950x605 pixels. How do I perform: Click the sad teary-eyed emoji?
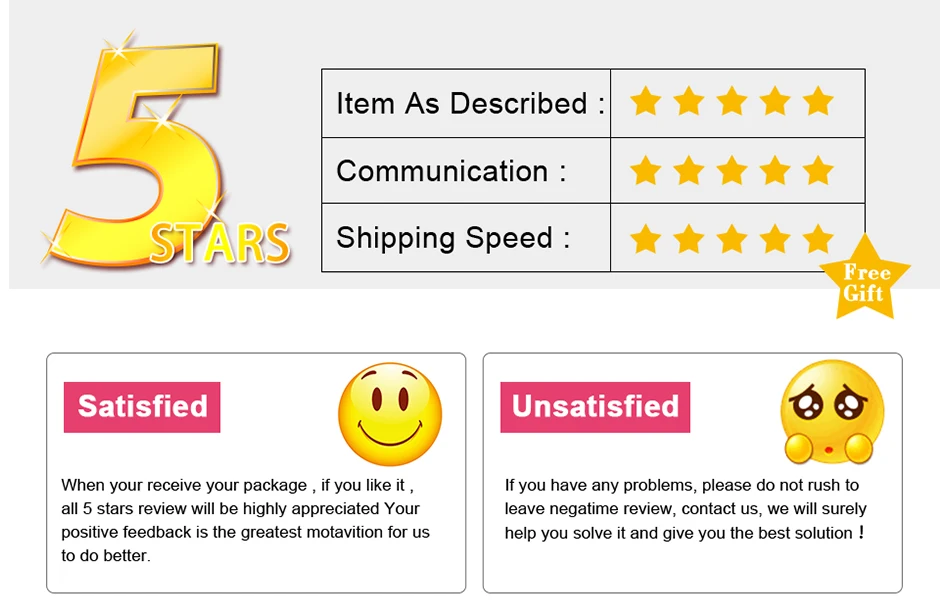point(832,412)
